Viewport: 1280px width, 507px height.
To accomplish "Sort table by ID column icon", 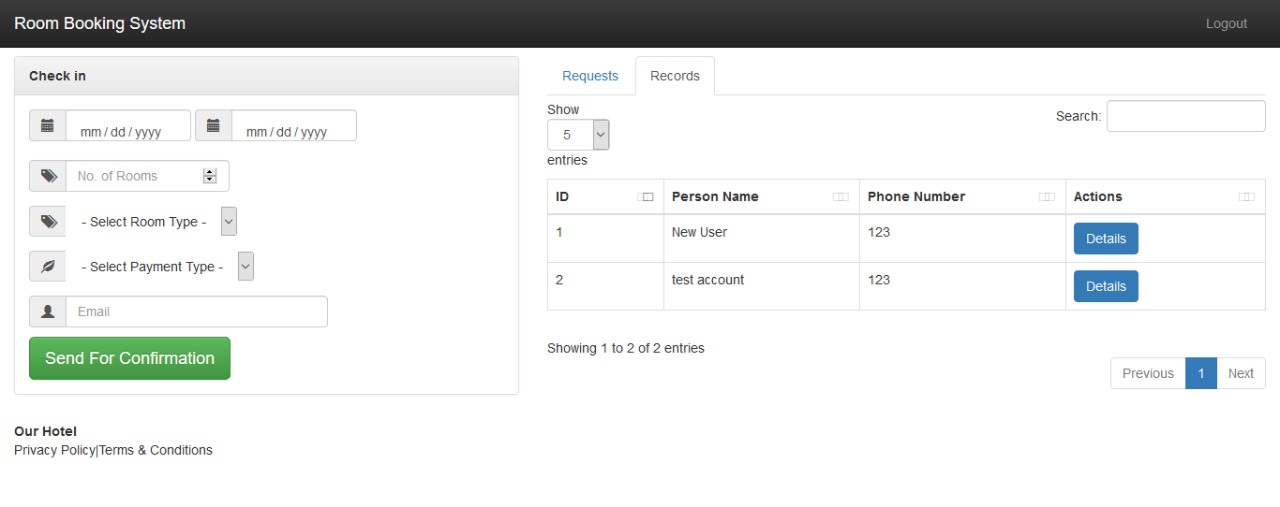I will tap(646, 197).
